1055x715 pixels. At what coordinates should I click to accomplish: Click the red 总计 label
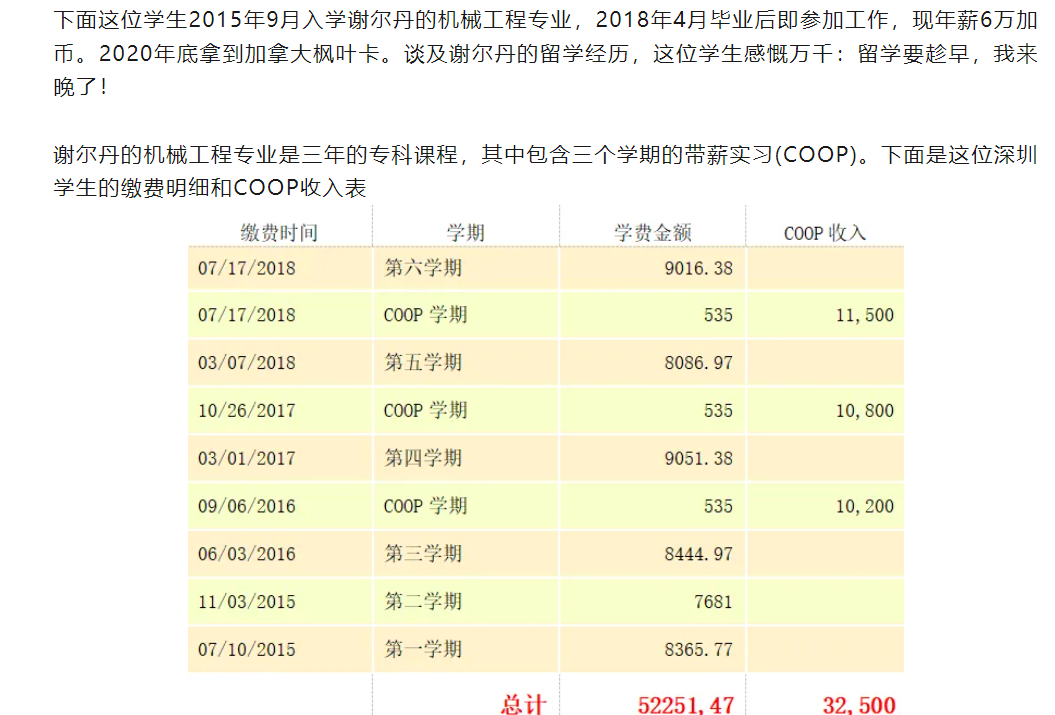523,704
